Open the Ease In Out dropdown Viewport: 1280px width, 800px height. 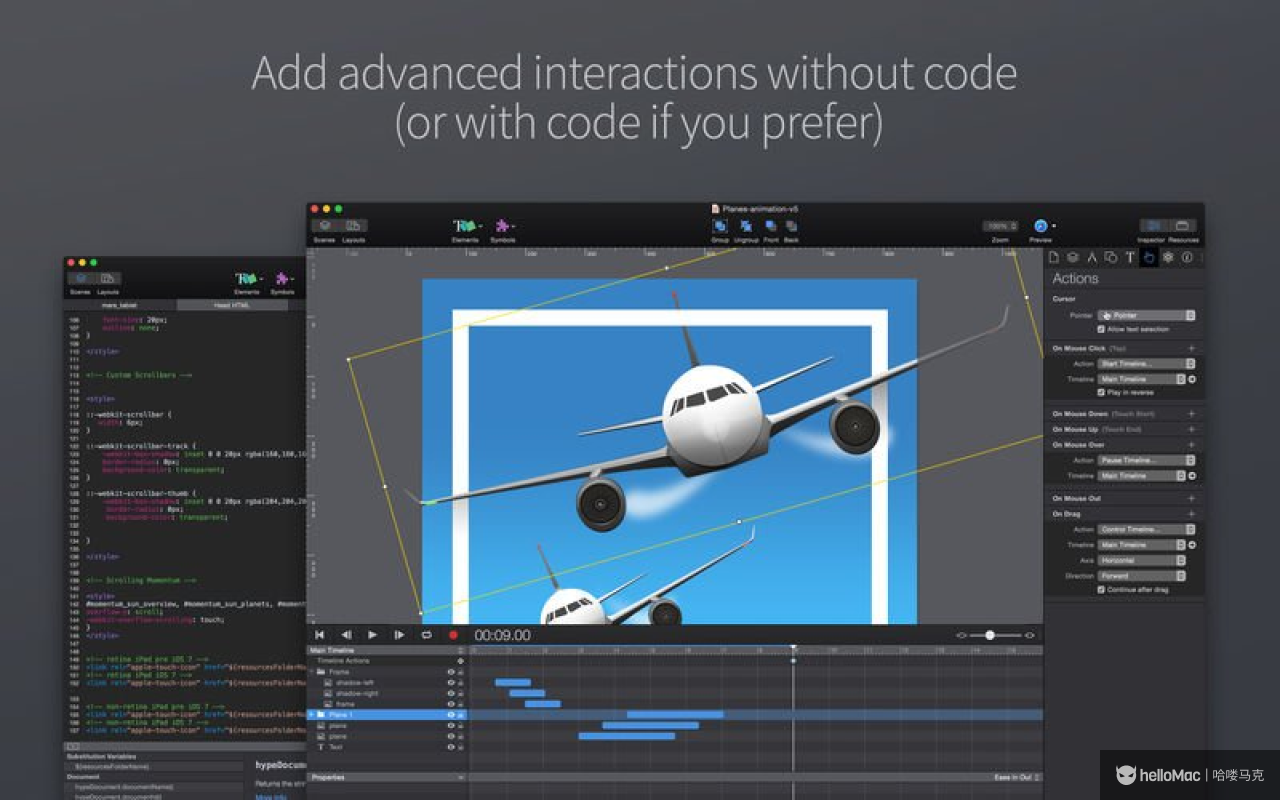point(1017,777)
